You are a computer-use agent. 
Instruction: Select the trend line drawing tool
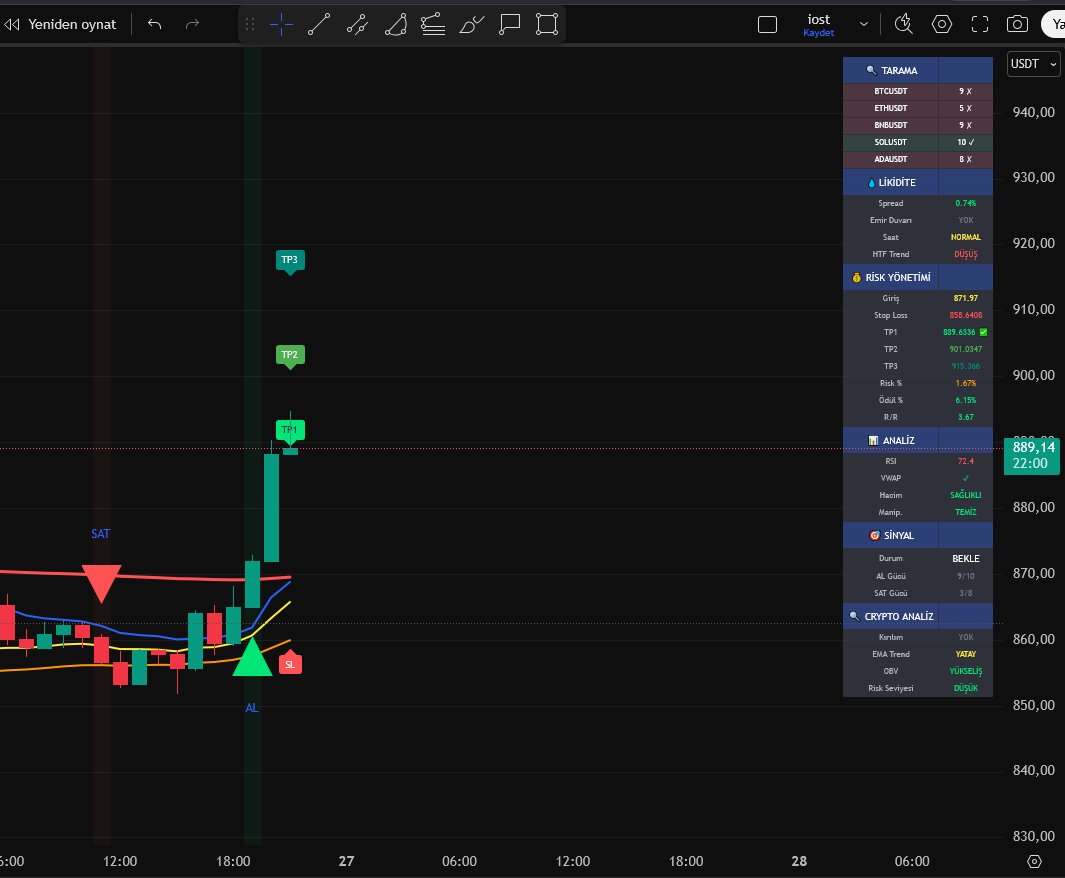coord(319,24)
